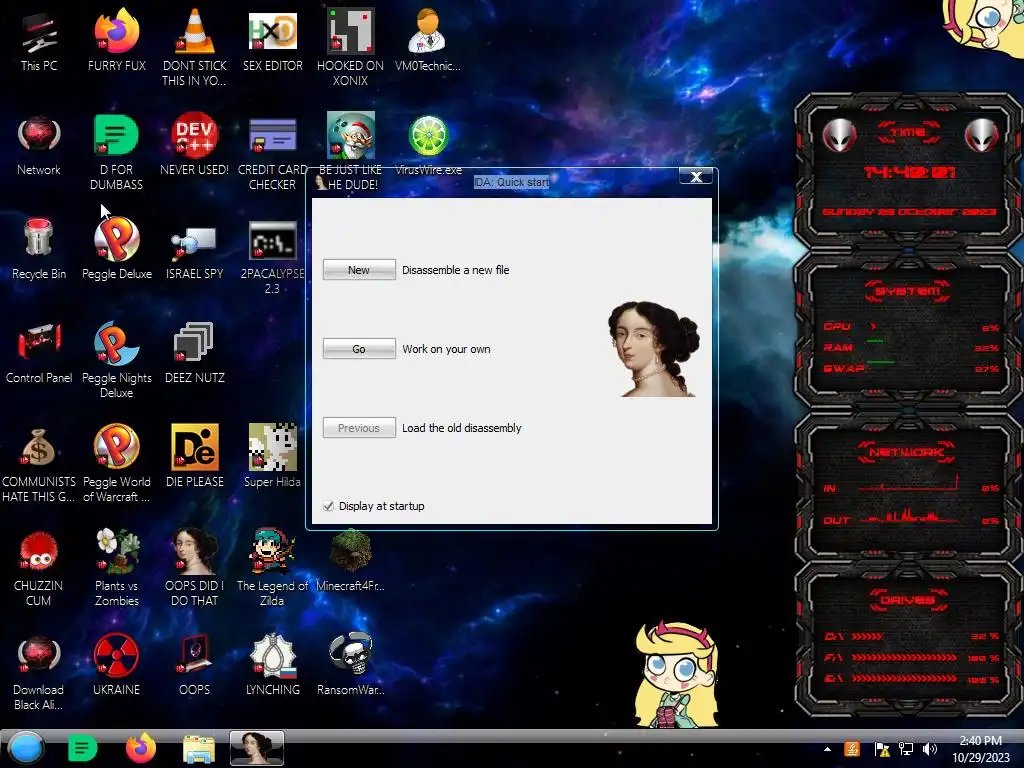Screen dimensions: 1024x768
Task: Click the TIME gadget panel
Action: click(908, 171)
